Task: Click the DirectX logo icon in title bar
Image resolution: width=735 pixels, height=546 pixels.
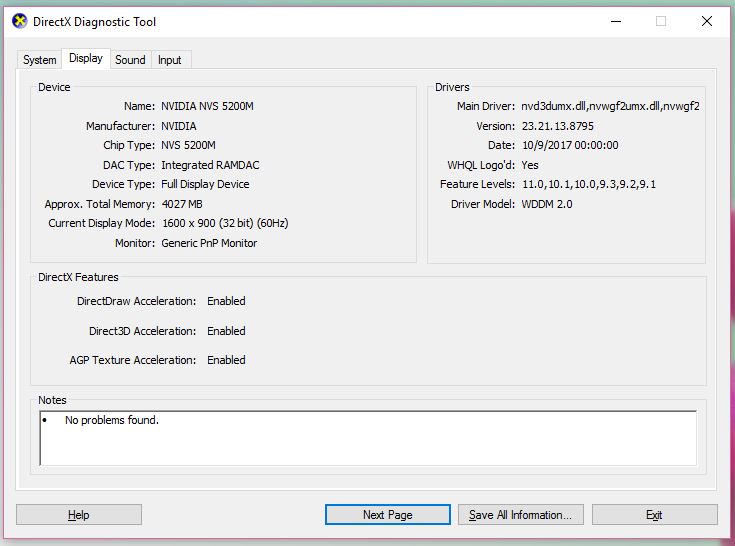Action: point(20,21)
